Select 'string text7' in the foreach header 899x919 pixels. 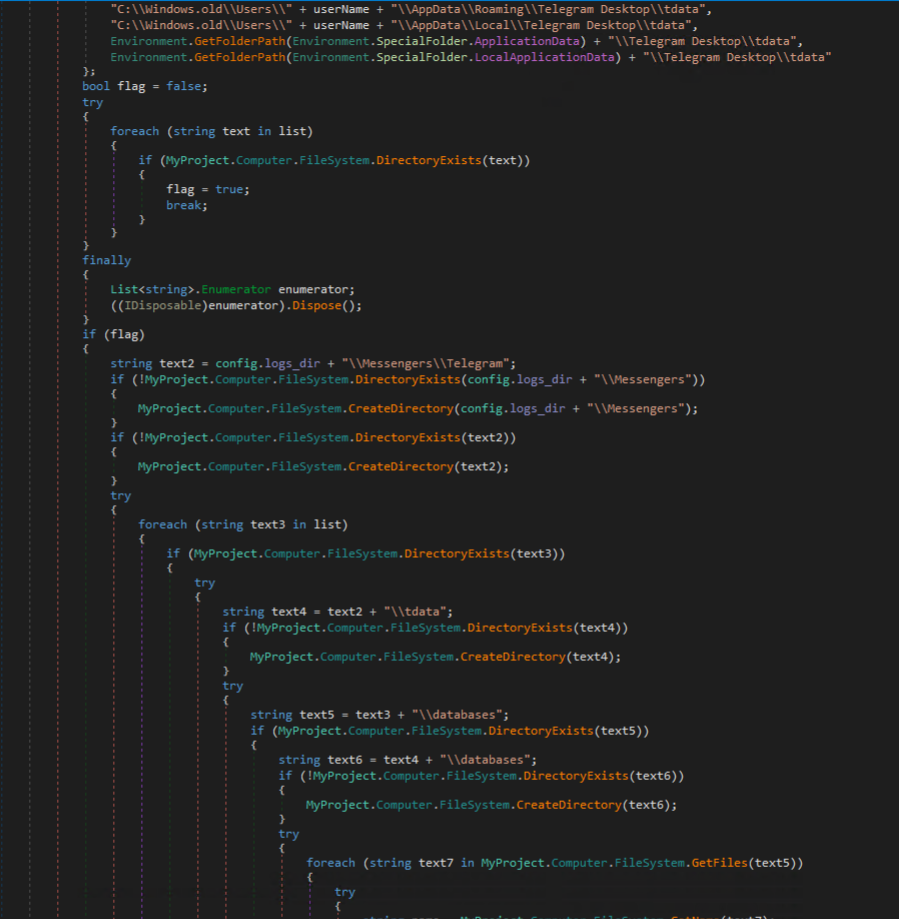(412, 863)
